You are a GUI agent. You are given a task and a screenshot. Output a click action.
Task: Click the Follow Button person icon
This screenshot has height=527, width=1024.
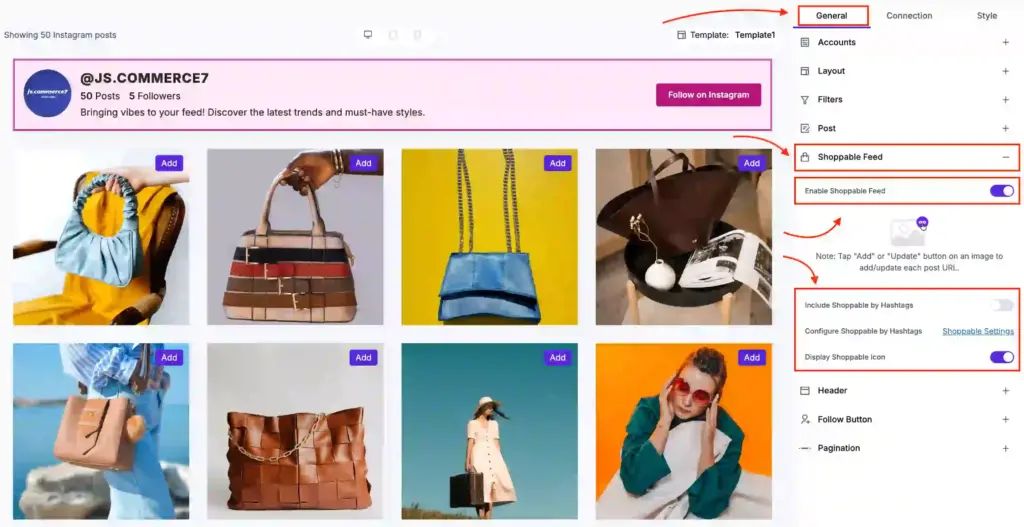[x=805, y=419]
